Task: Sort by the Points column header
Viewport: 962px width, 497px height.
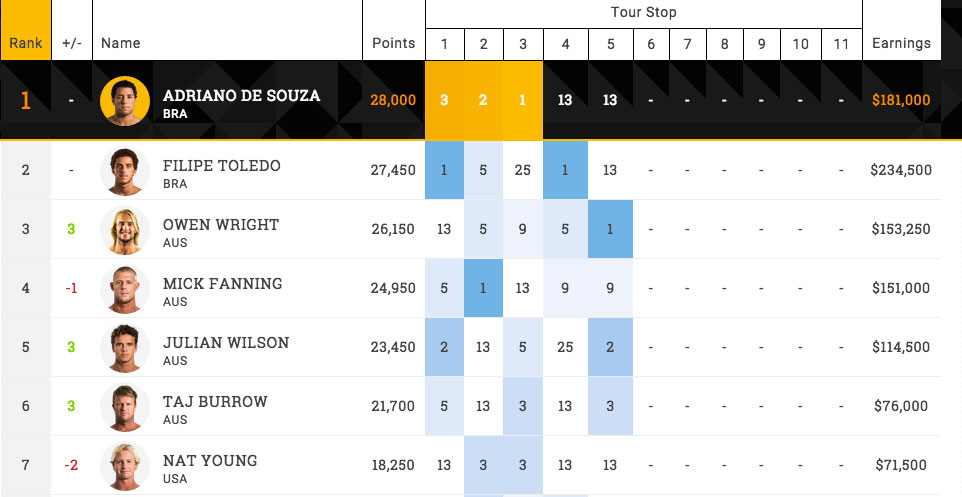Action: click(393, 43)
